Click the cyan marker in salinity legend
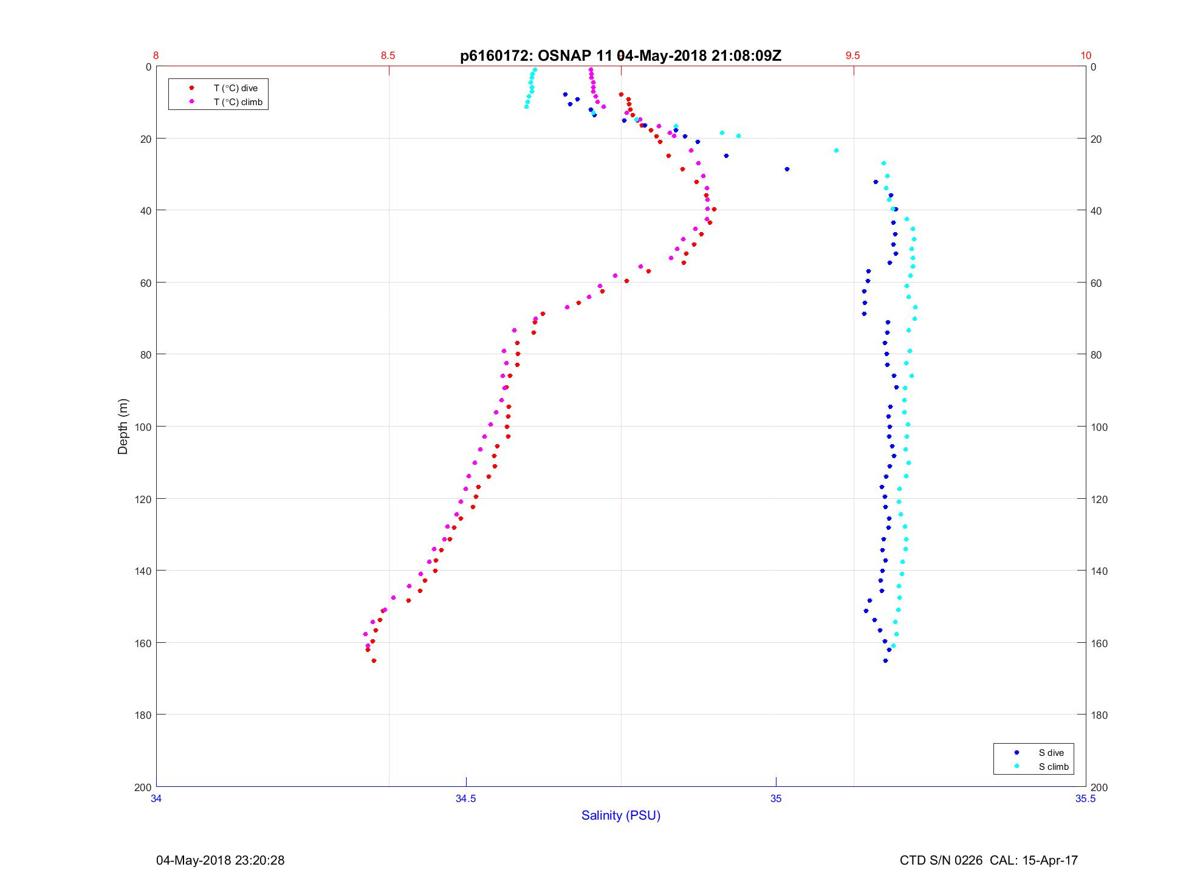 (1017, 766)
